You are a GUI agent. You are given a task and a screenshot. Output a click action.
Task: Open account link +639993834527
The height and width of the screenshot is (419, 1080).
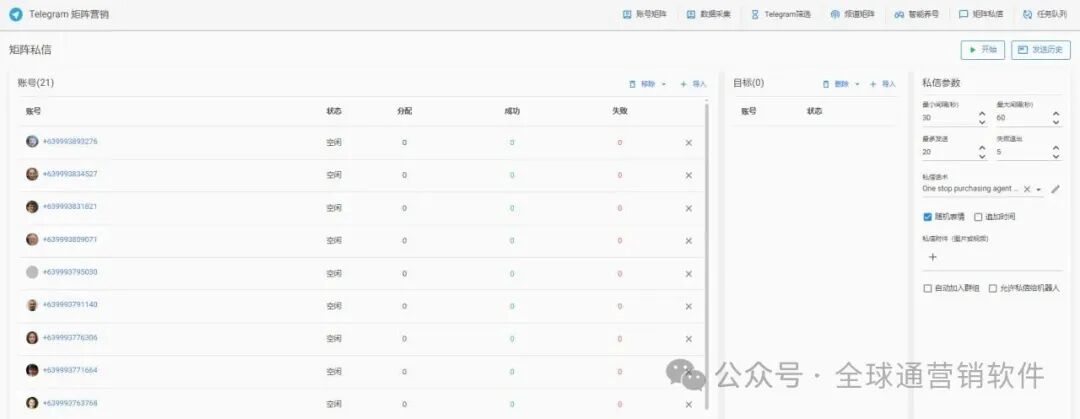70,174
